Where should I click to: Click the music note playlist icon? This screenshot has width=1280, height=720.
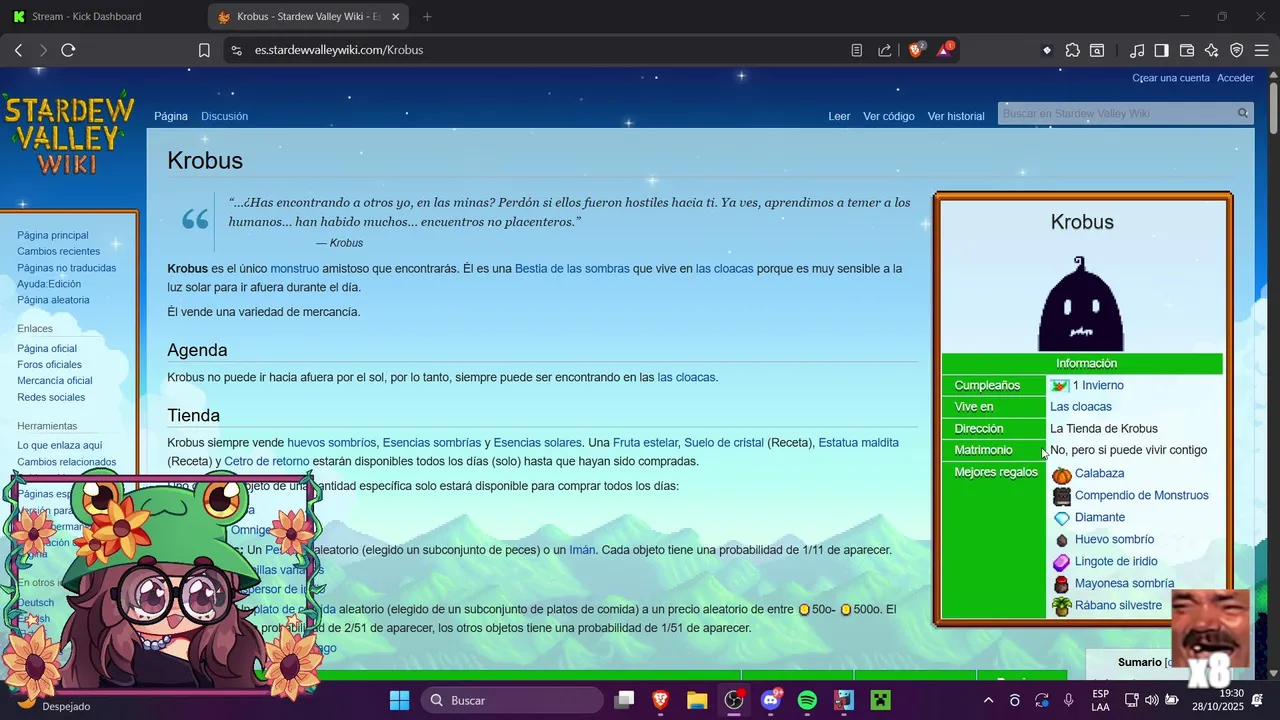1137,50
